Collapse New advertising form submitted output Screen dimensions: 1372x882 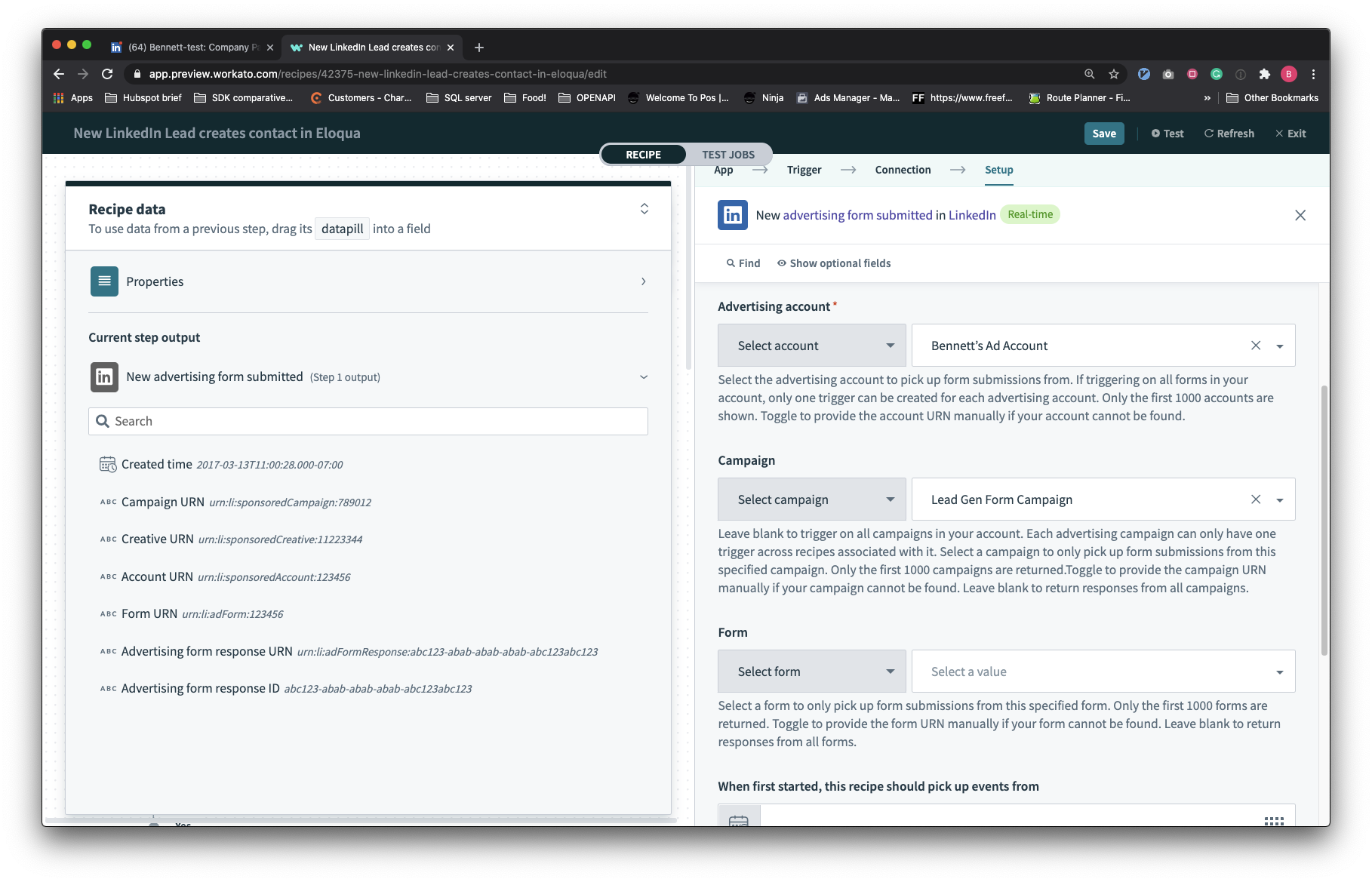point(643,377)
